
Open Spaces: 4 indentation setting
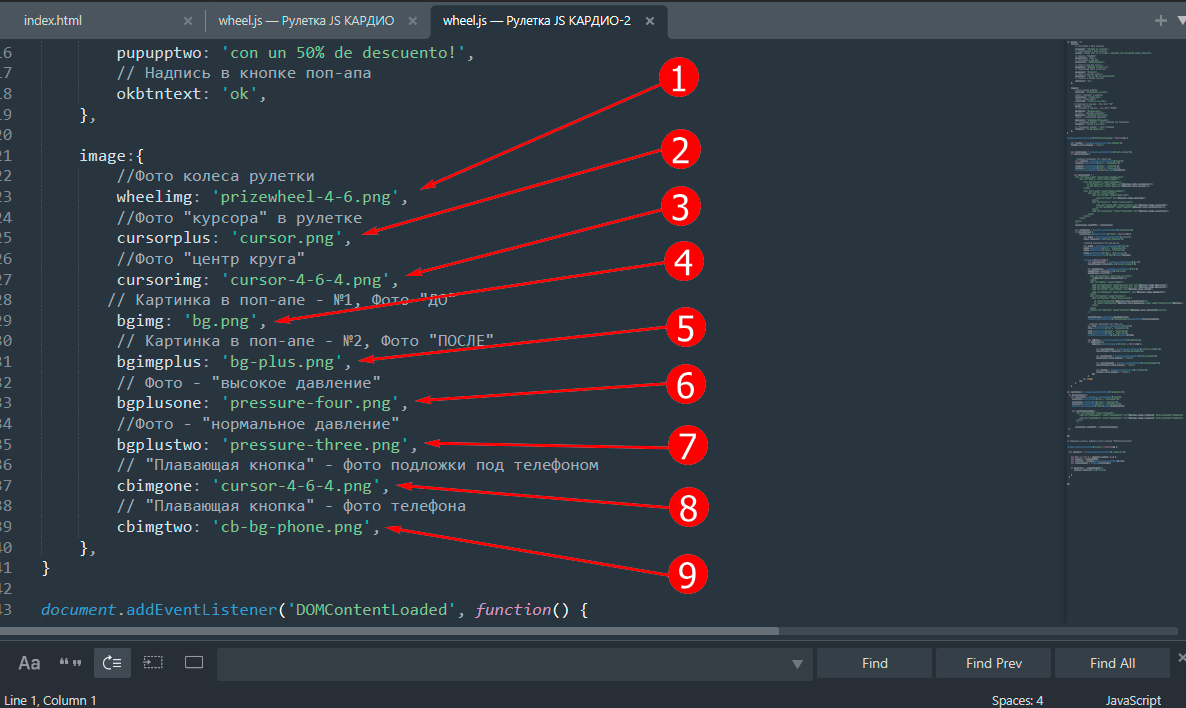[1017, 700]
